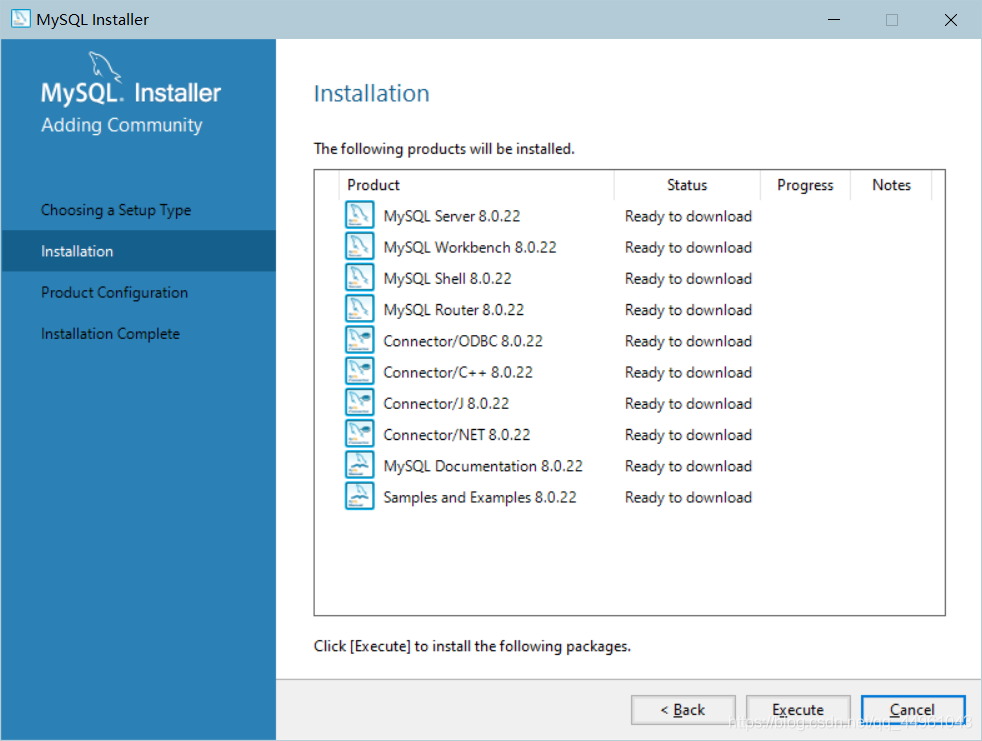Click the MySQL Server 8.0.22 product icon
This screenshot has width=982, height=741.
tap(359, 215)
